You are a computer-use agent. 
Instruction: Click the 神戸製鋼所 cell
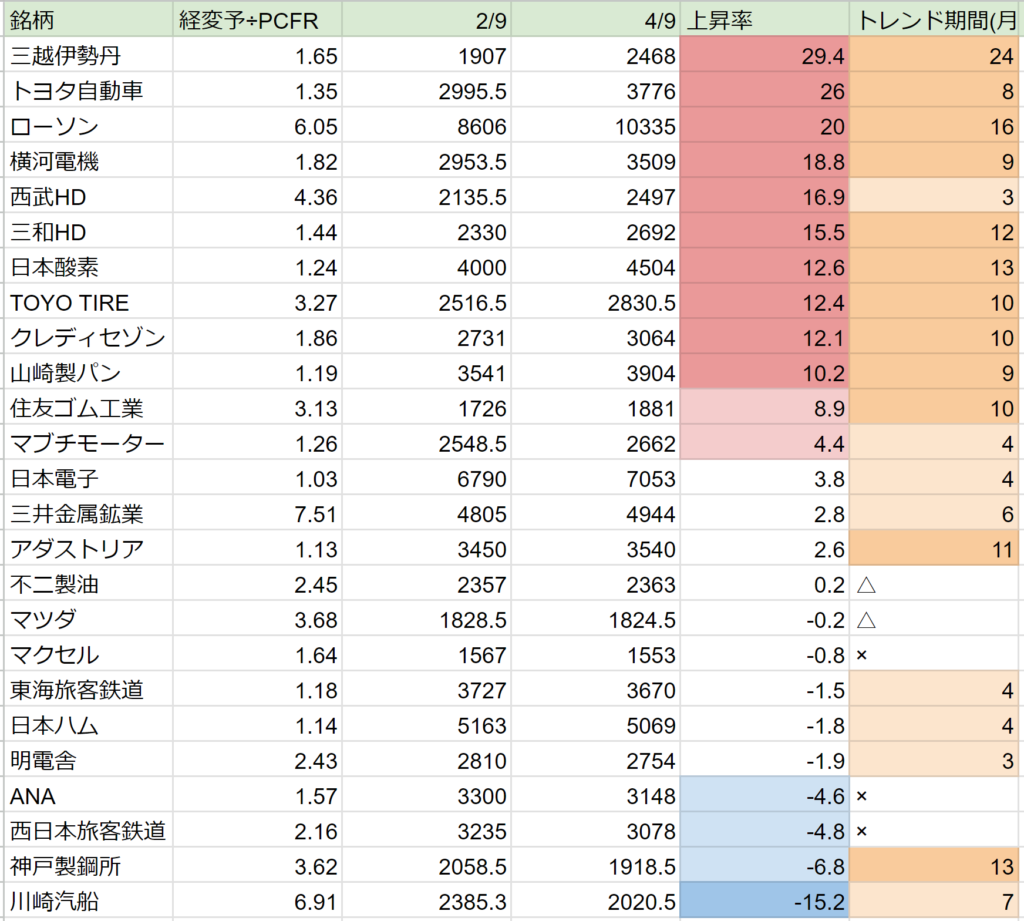(88, 867)
